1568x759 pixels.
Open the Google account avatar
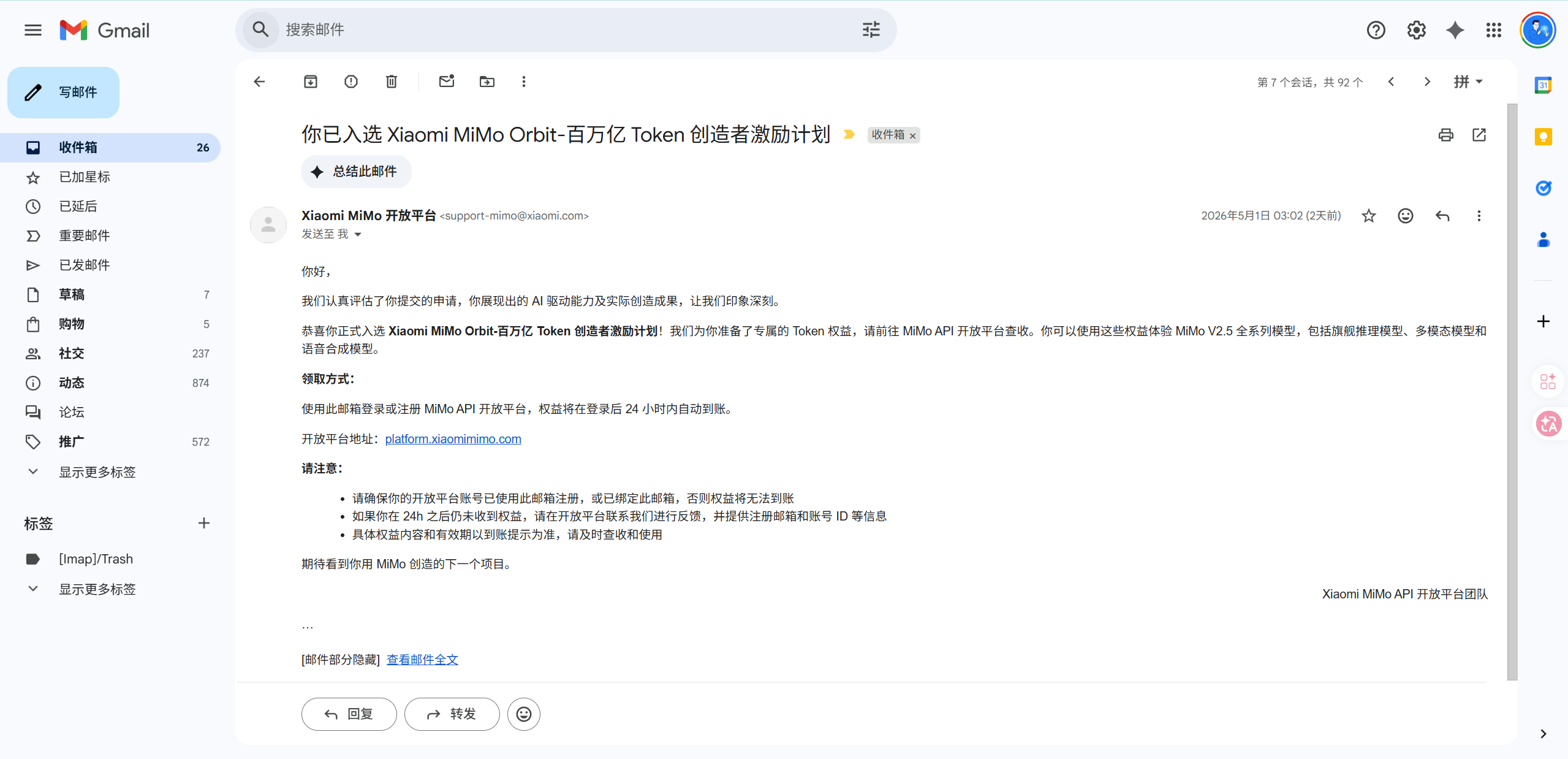1537,30
